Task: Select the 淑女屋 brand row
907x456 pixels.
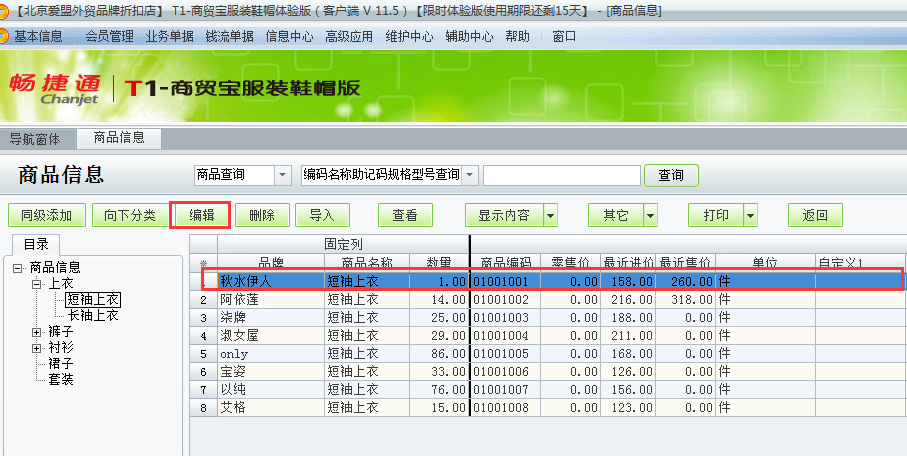Action: pyautogui.click(x=271, y=336)
